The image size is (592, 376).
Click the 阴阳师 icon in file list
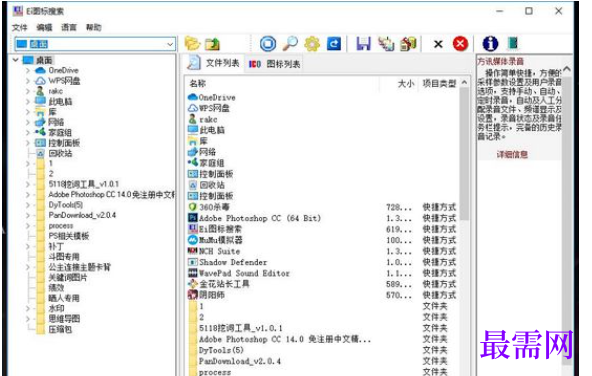(x=193, y=294)
